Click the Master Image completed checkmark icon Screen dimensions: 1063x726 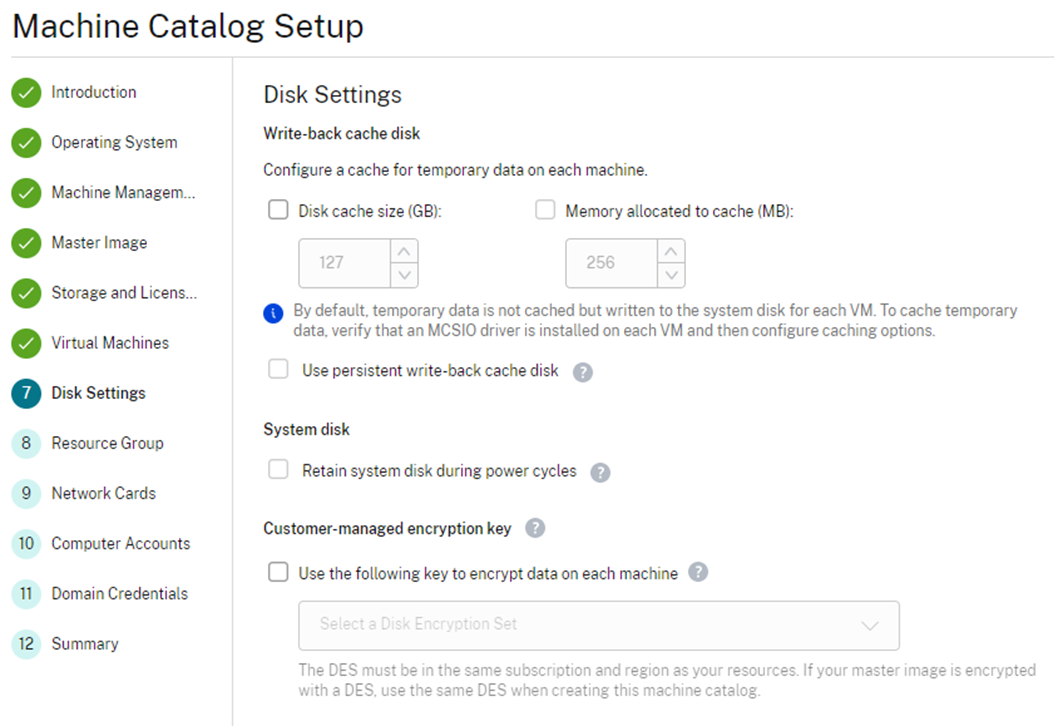pos(26,243)
